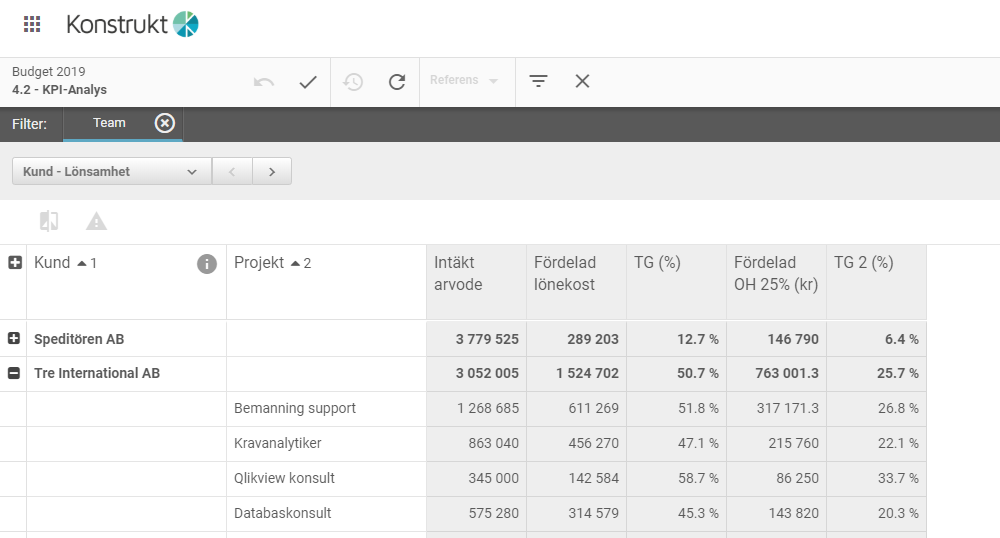This screenshot has width=1000, height=538.
Task: Expand all rows in the header
Action: click(15, 263)
